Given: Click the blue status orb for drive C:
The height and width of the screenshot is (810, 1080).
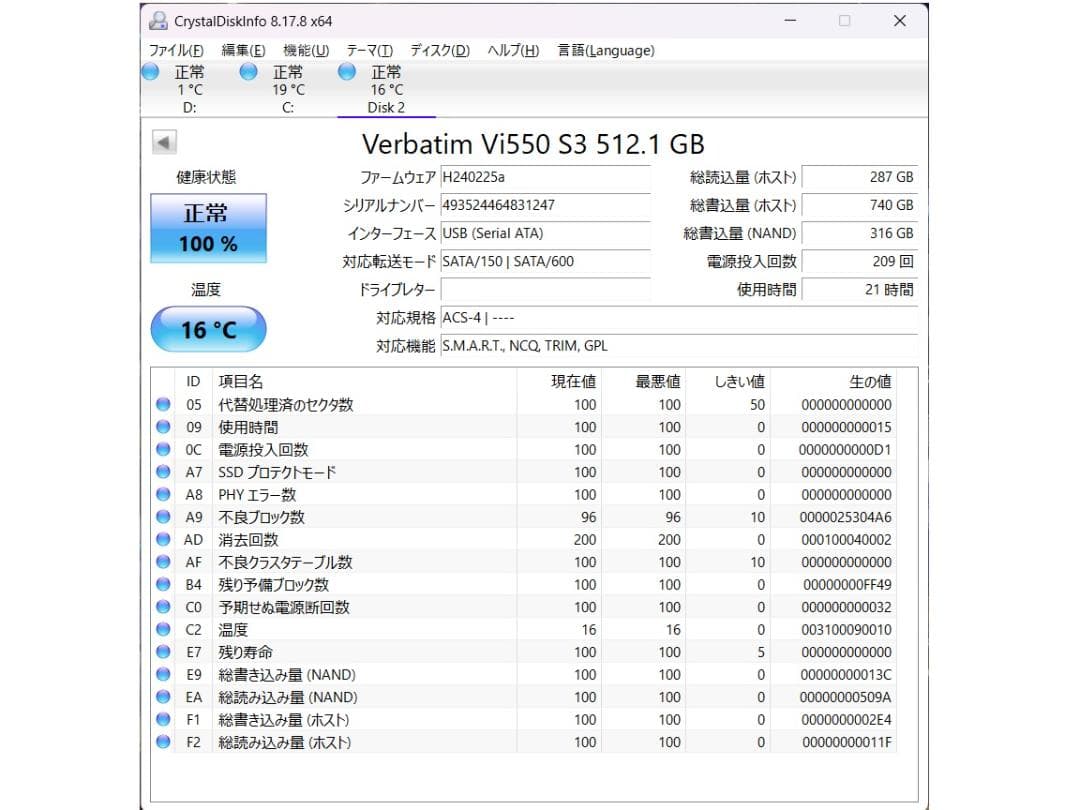Looking at the screenshot, I should (249, 72).
